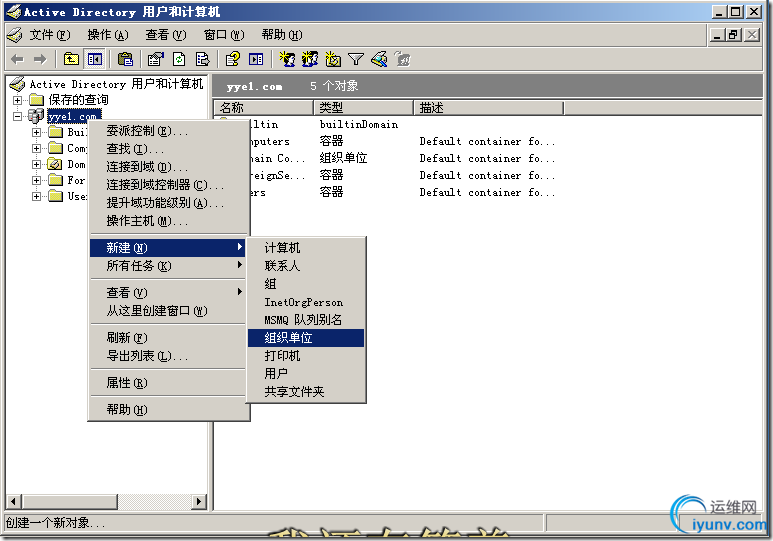Open the Properties toolbar icon
Viewport: 773px width, 541px height.
click(x=156, y=60)
